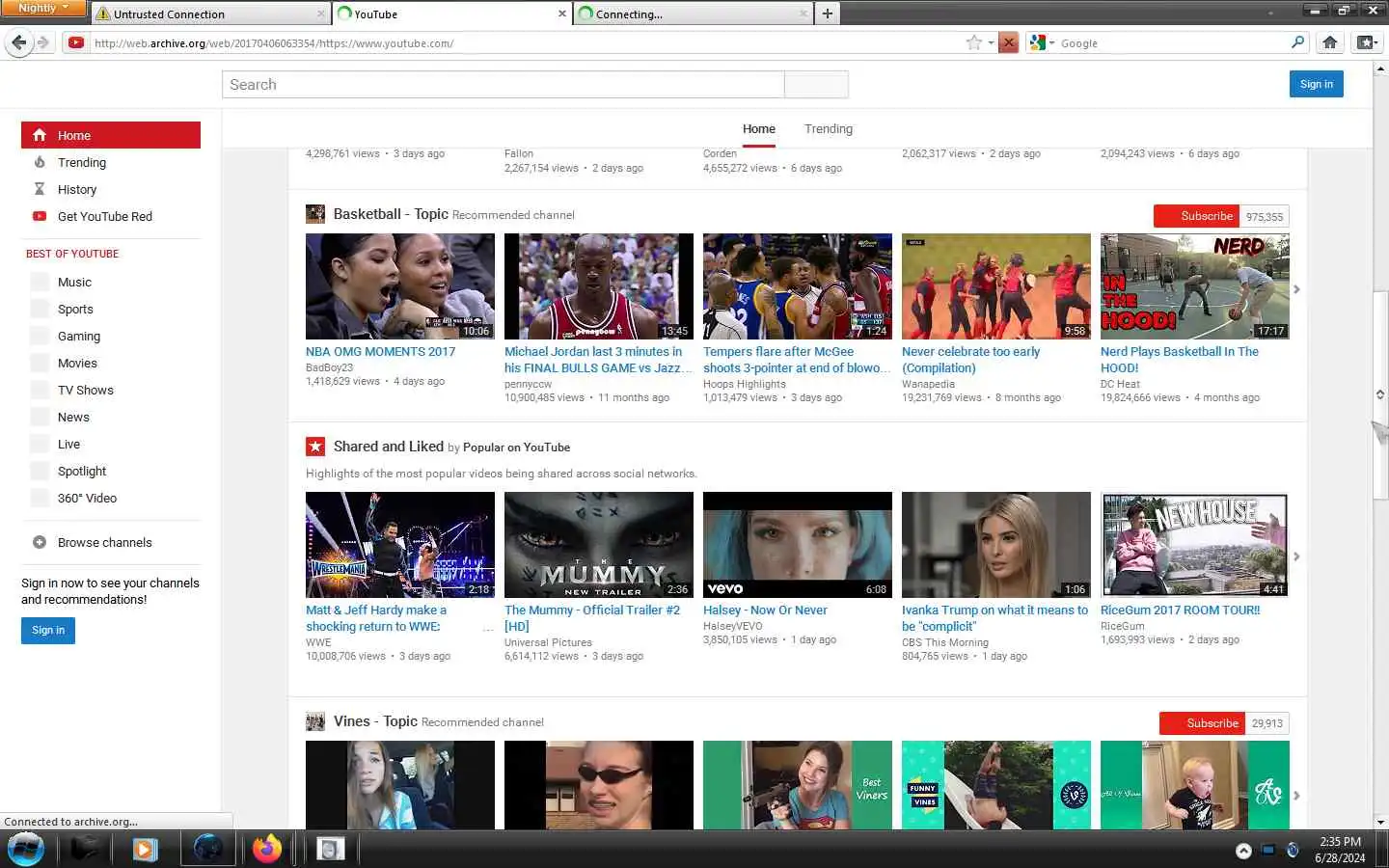Open Firefox from the taskbar

click(x=267, y=849)
